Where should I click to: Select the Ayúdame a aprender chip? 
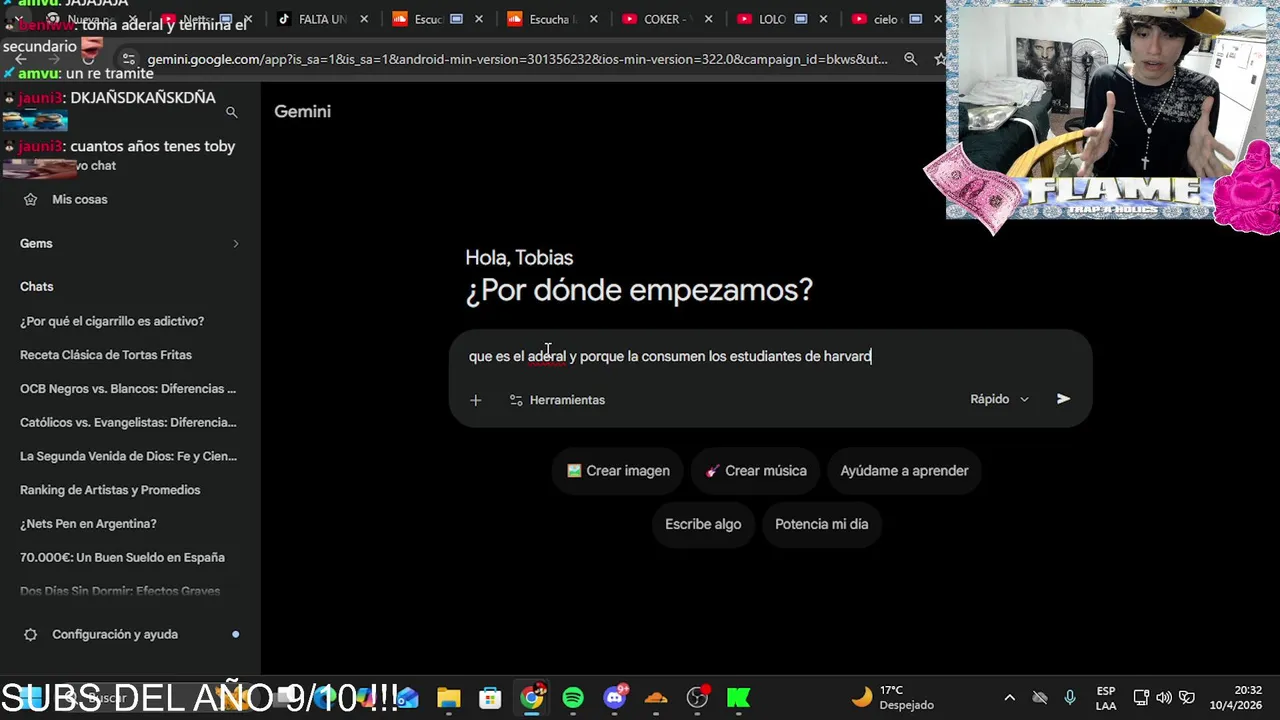pos(904,471)
